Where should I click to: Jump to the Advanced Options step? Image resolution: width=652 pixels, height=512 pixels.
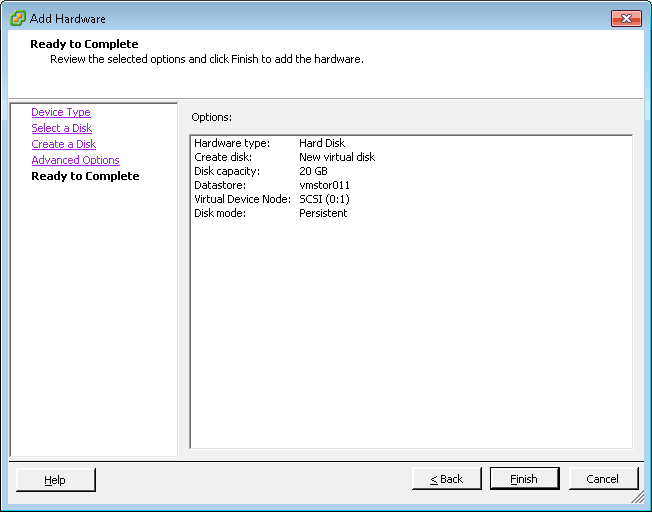point(75,160)
